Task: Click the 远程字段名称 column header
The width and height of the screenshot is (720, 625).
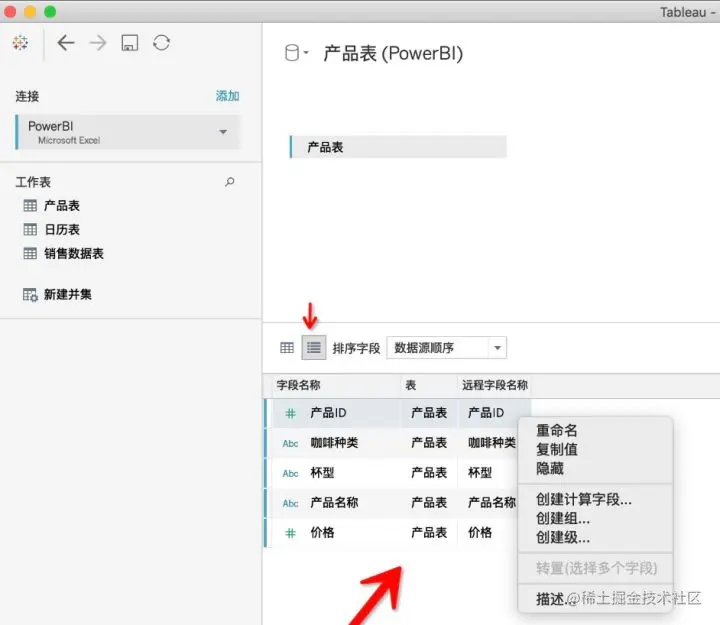Action: click(495, 385)
